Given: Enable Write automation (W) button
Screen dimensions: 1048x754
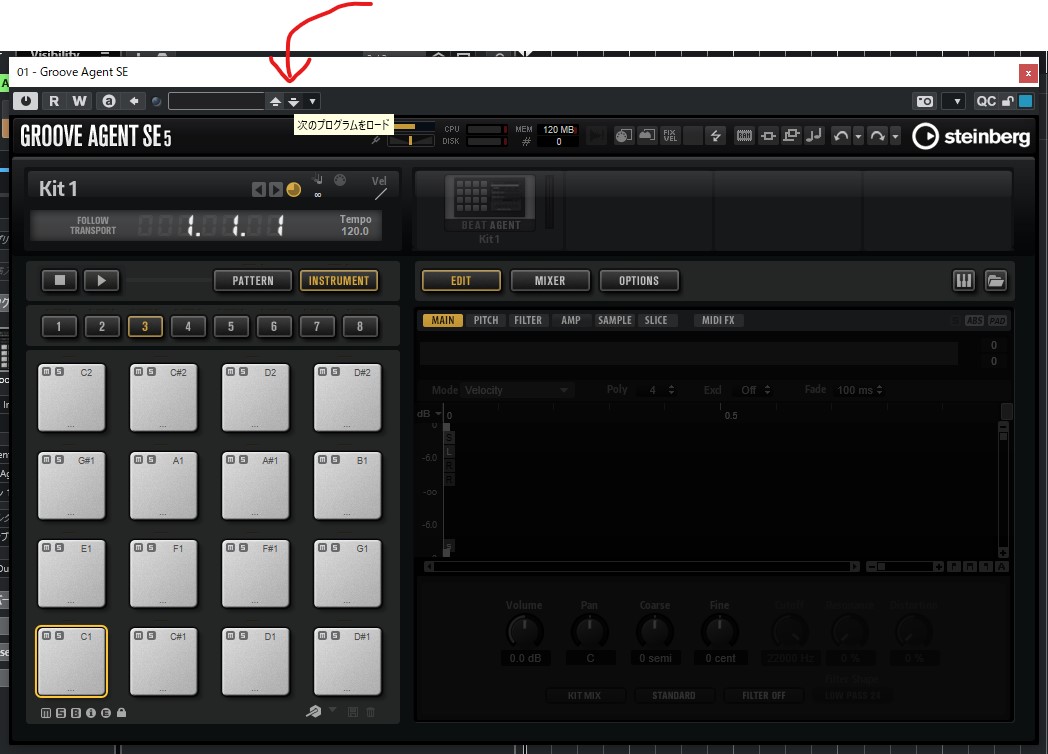Looking at the screenshot, I should coord(80,101).
